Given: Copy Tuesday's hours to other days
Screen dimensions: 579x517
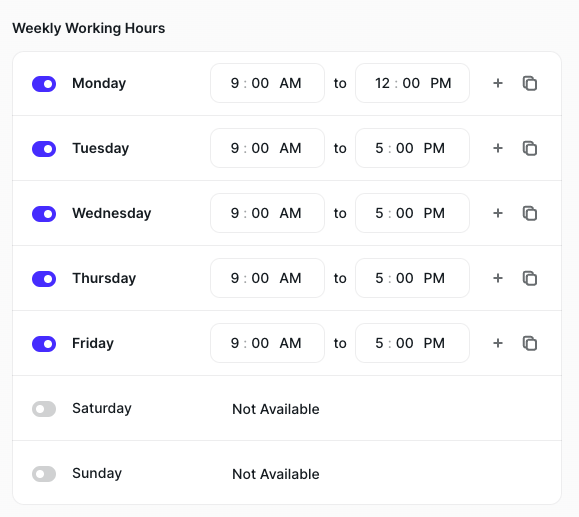Looking at the screenshot, I should 530,148.
